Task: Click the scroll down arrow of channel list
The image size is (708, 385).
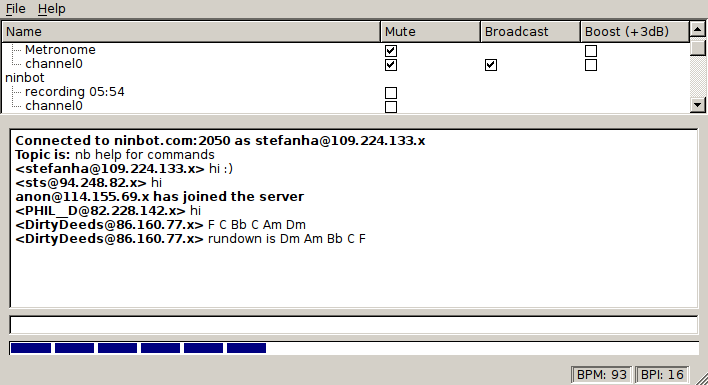Action: 698,105
